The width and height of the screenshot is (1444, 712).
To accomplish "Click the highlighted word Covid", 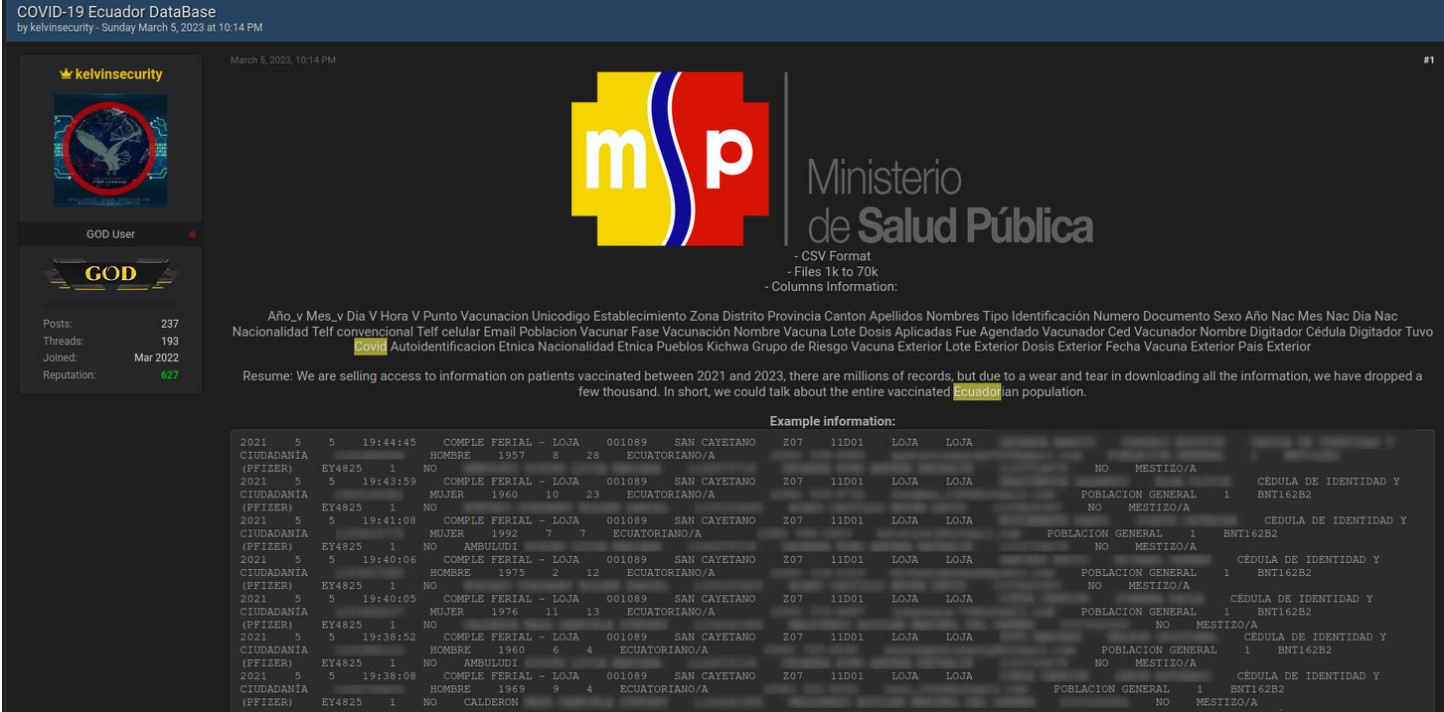I will [370, 347].
